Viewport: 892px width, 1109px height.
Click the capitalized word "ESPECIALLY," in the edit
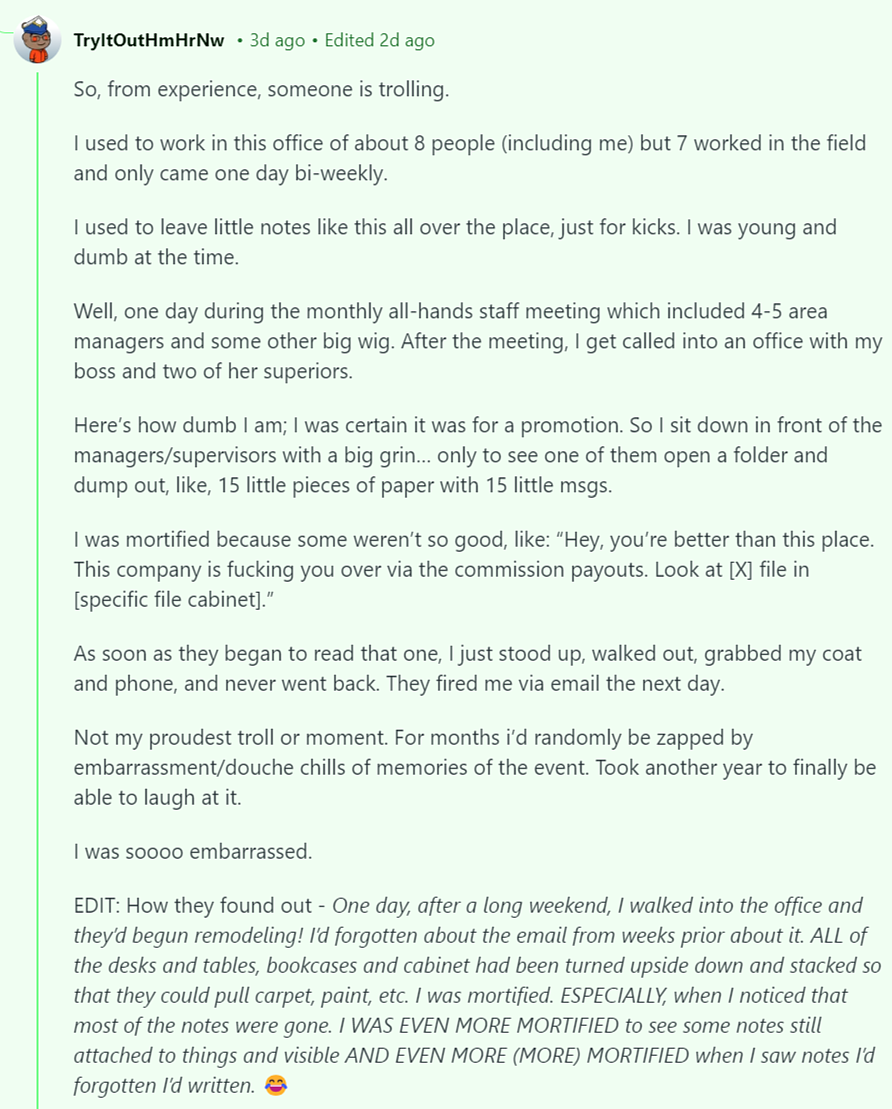[614, 995]
